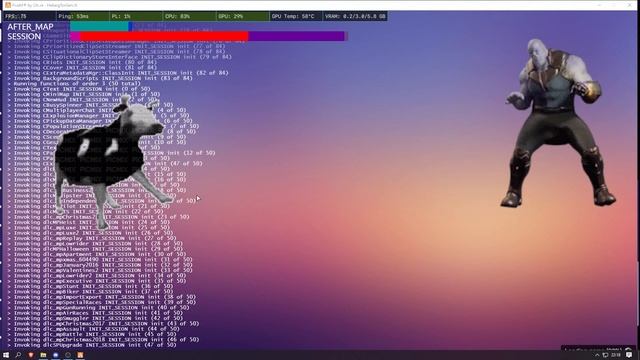Image resolution: width=640 pixels, height=360 pixels.
Task: Click the AFTER_MAP label
Action: point(30,27)
